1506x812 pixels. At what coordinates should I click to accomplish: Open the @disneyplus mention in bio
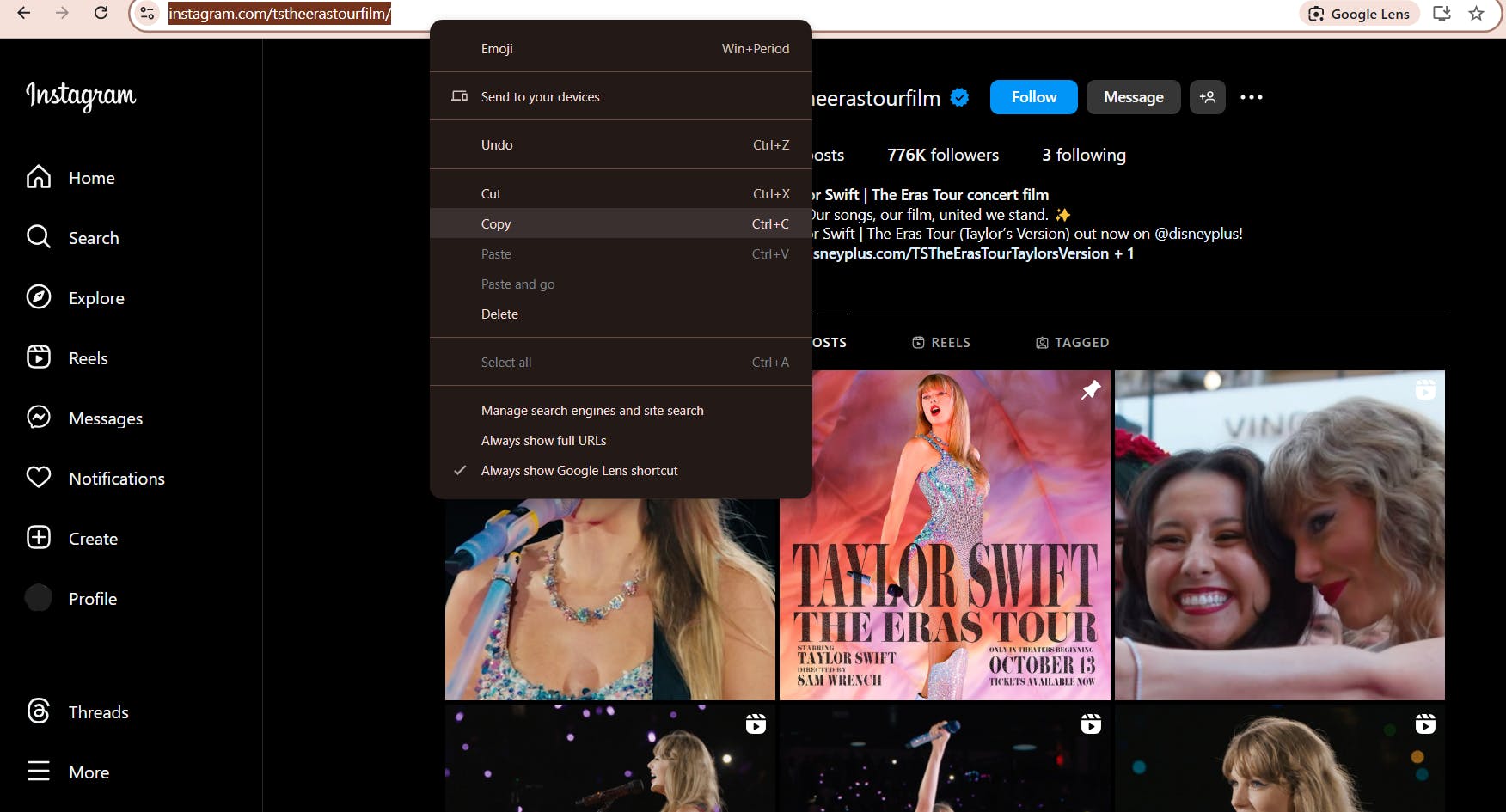click(1198, 234)
